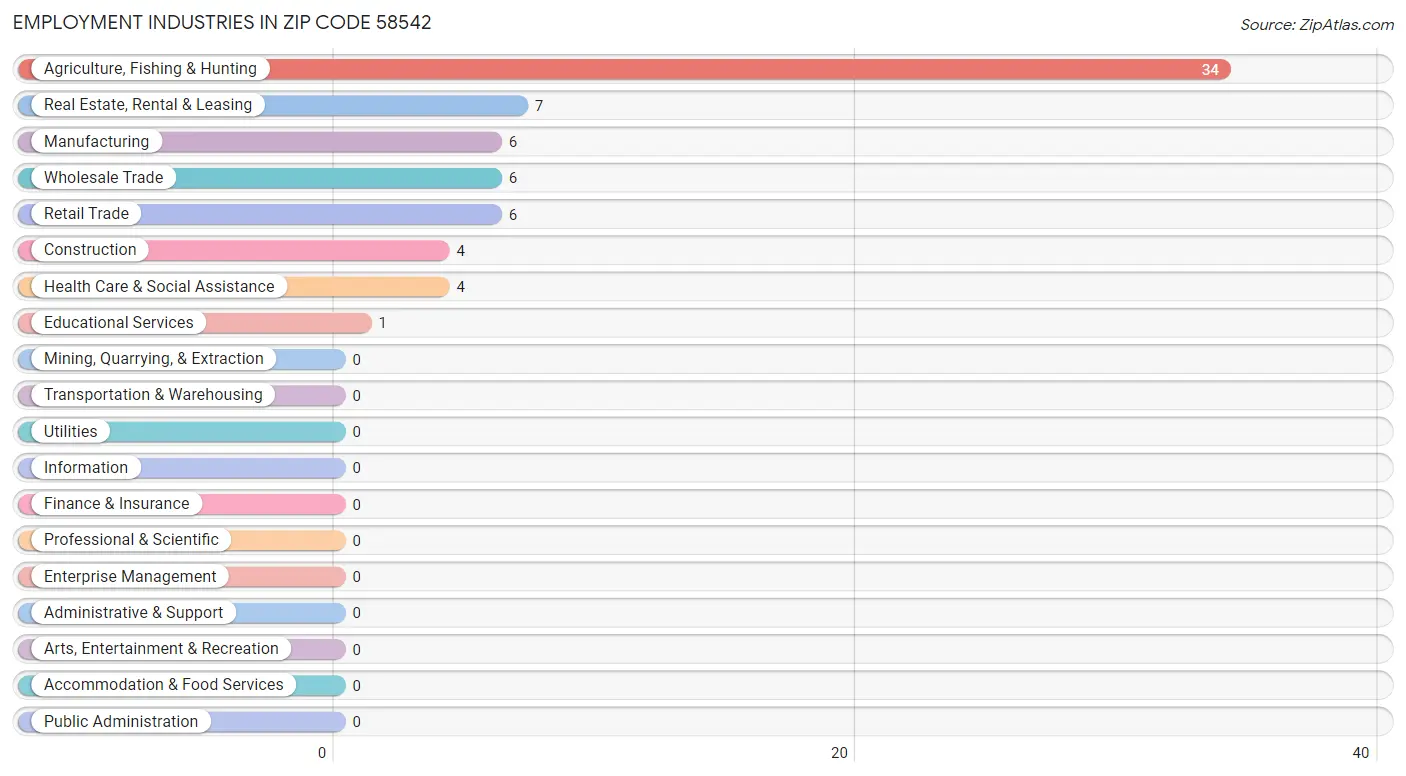Click the value 1 beside Educational Services
Screen dimensions: 1406x776
click(382, 323)
